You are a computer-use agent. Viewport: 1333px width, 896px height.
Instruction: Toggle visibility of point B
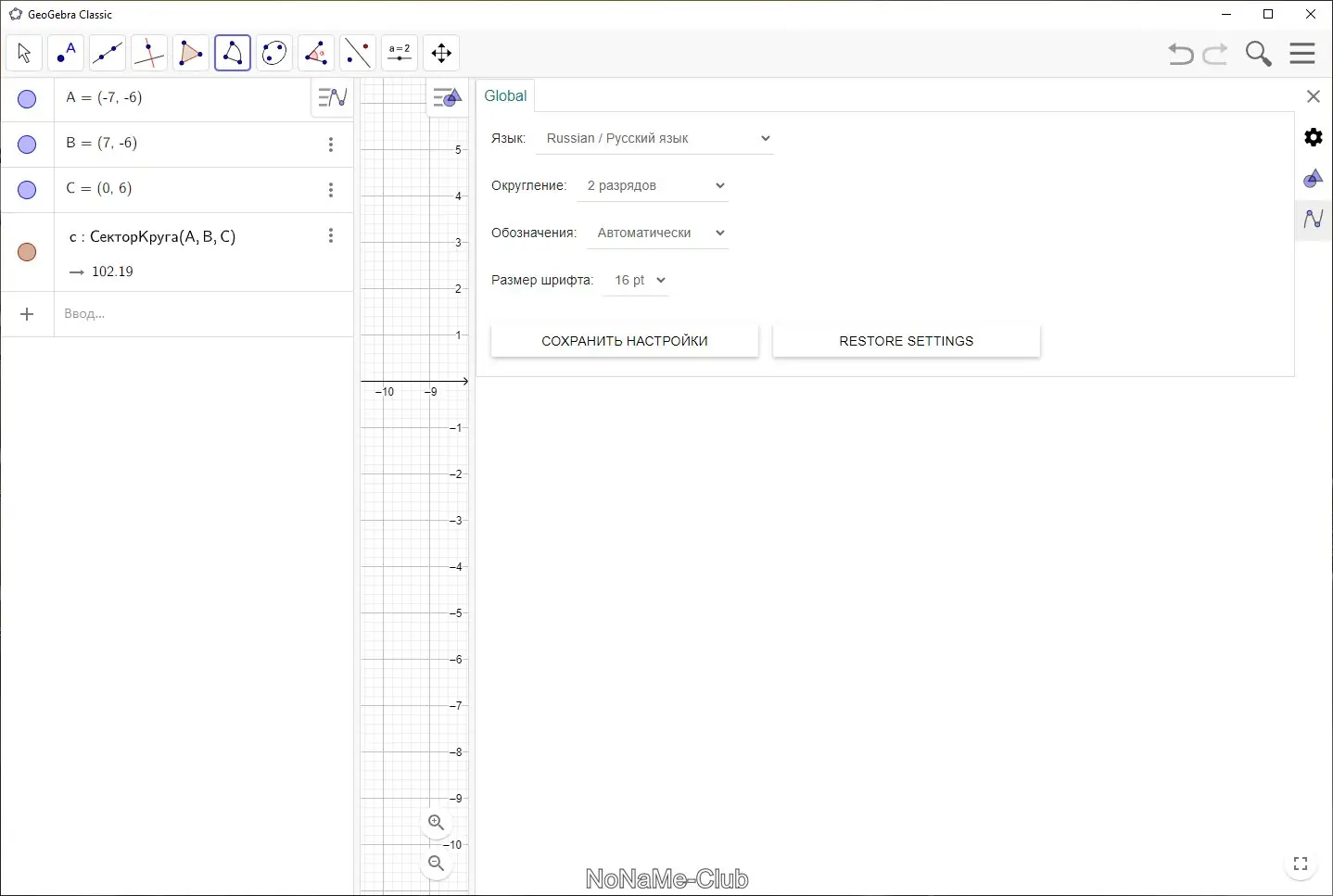coord(27,144)
